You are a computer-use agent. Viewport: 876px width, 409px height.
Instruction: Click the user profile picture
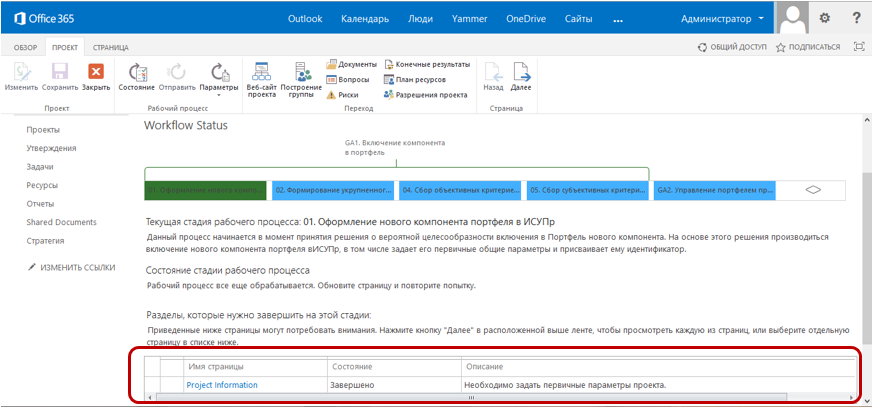coord(793,17)
